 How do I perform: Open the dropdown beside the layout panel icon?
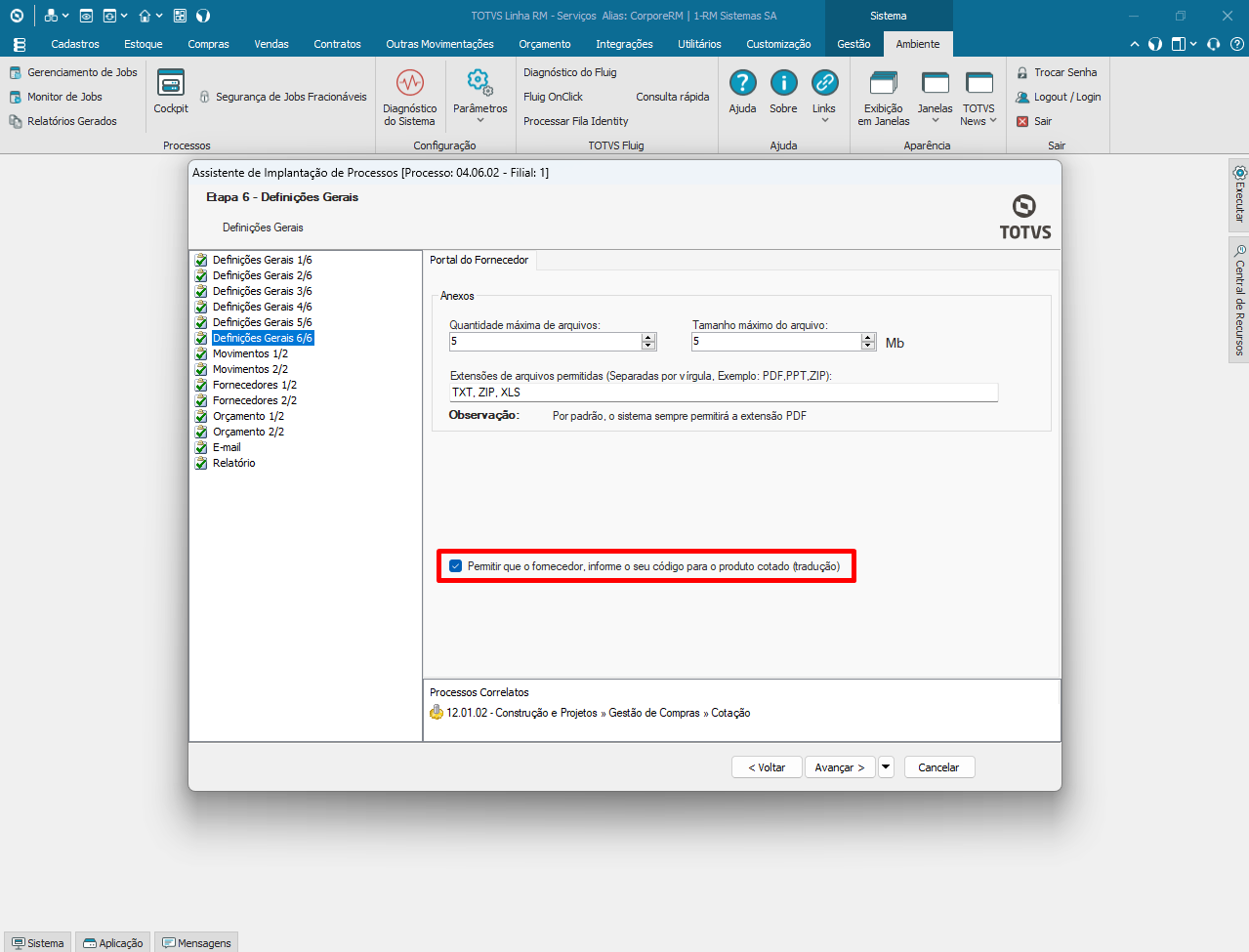point(1193,44)
